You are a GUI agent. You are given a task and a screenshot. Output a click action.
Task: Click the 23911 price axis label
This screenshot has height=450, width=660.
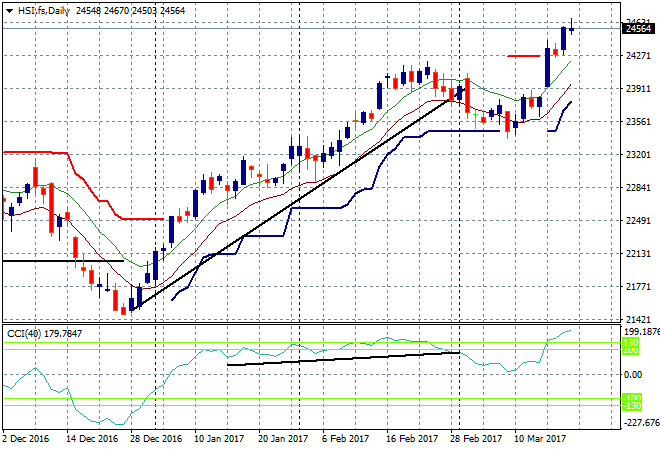click(x=638, y=89)
